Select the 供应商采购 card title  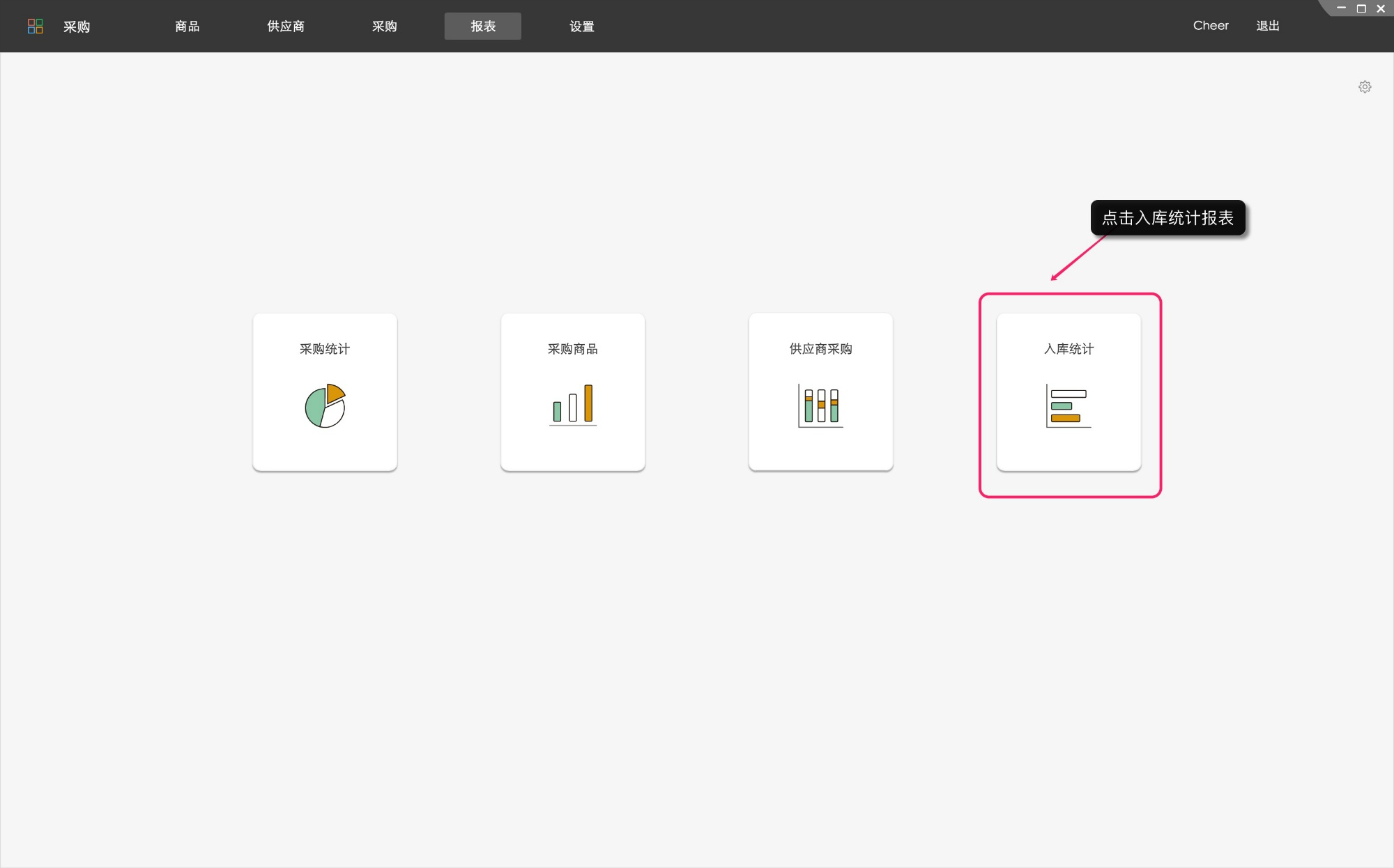pos(820,349)
